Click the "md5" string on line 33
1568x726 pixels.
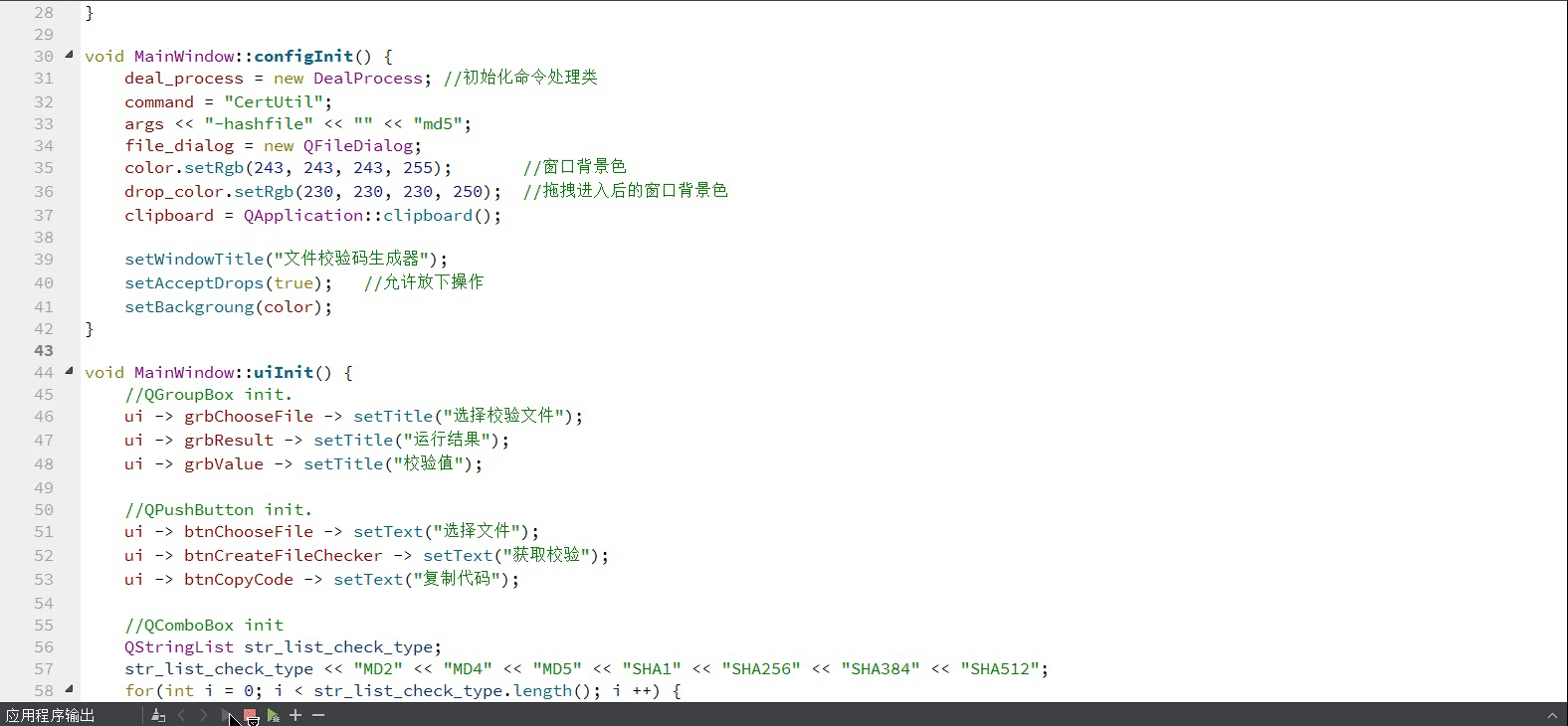[x=438, y=123]
